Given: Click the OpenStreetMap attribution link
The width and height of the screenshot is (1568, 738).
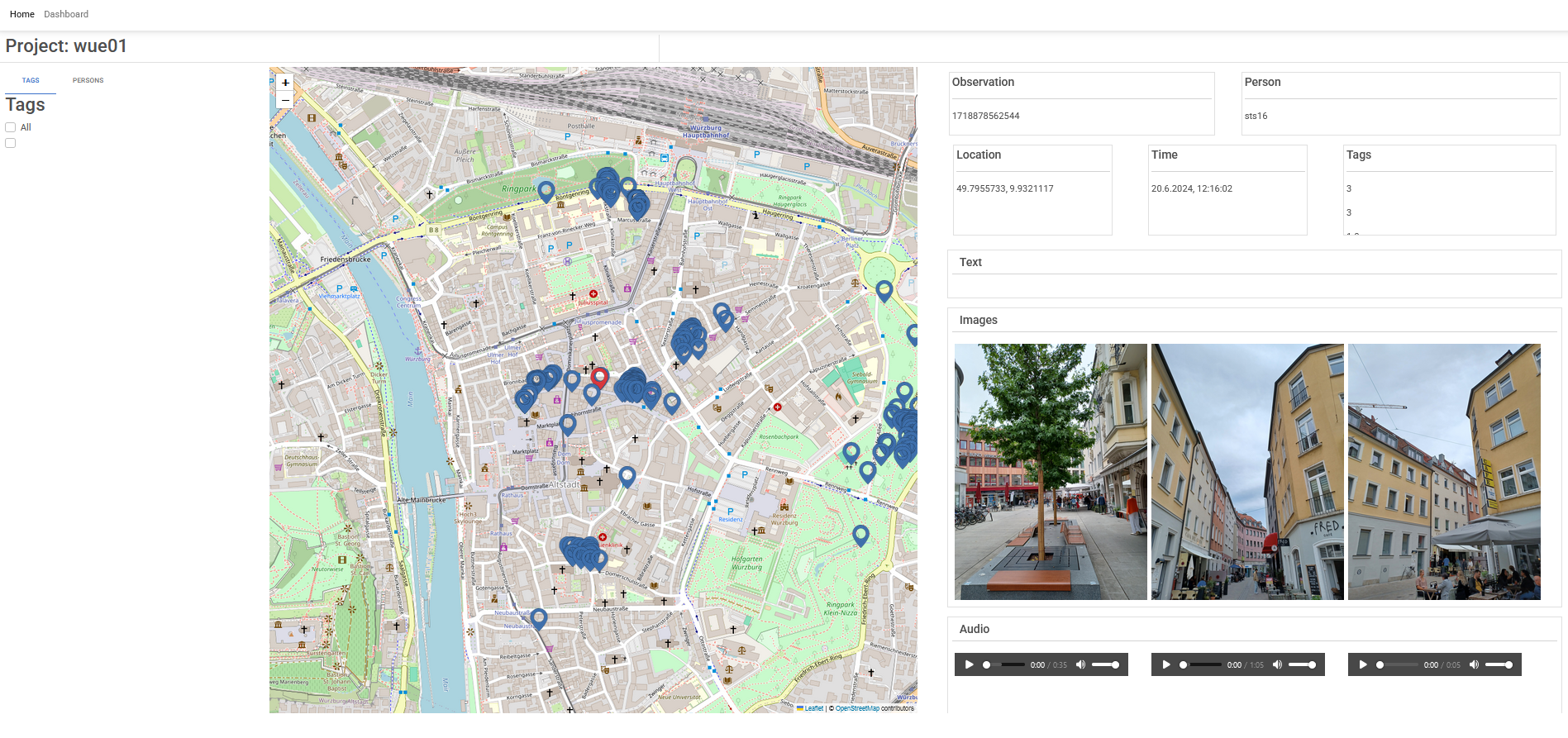Looking at the screenshot, I should click(857, 708).
